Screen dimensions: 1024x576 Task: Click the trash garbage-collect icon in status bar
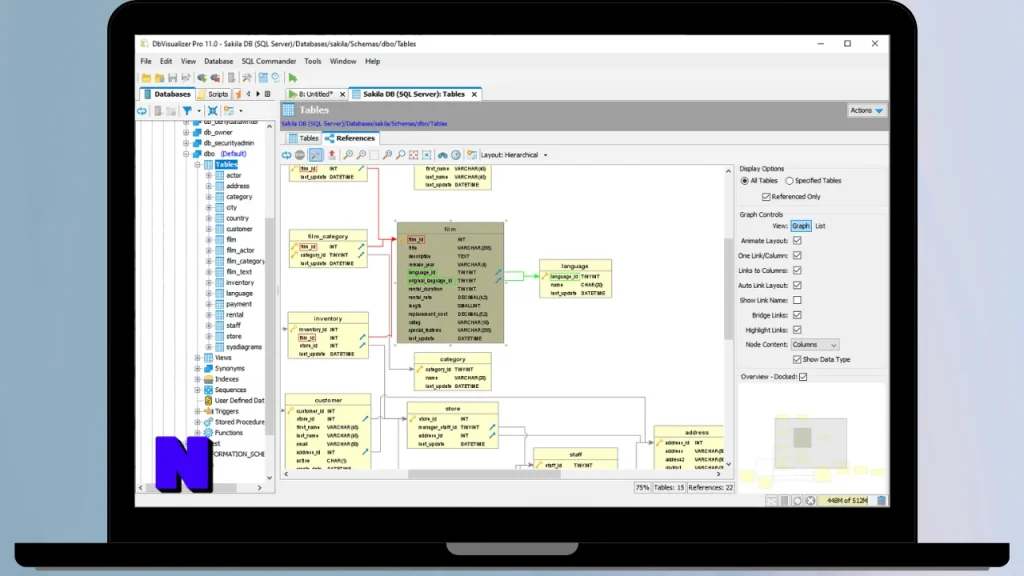(x=882, y=500)
